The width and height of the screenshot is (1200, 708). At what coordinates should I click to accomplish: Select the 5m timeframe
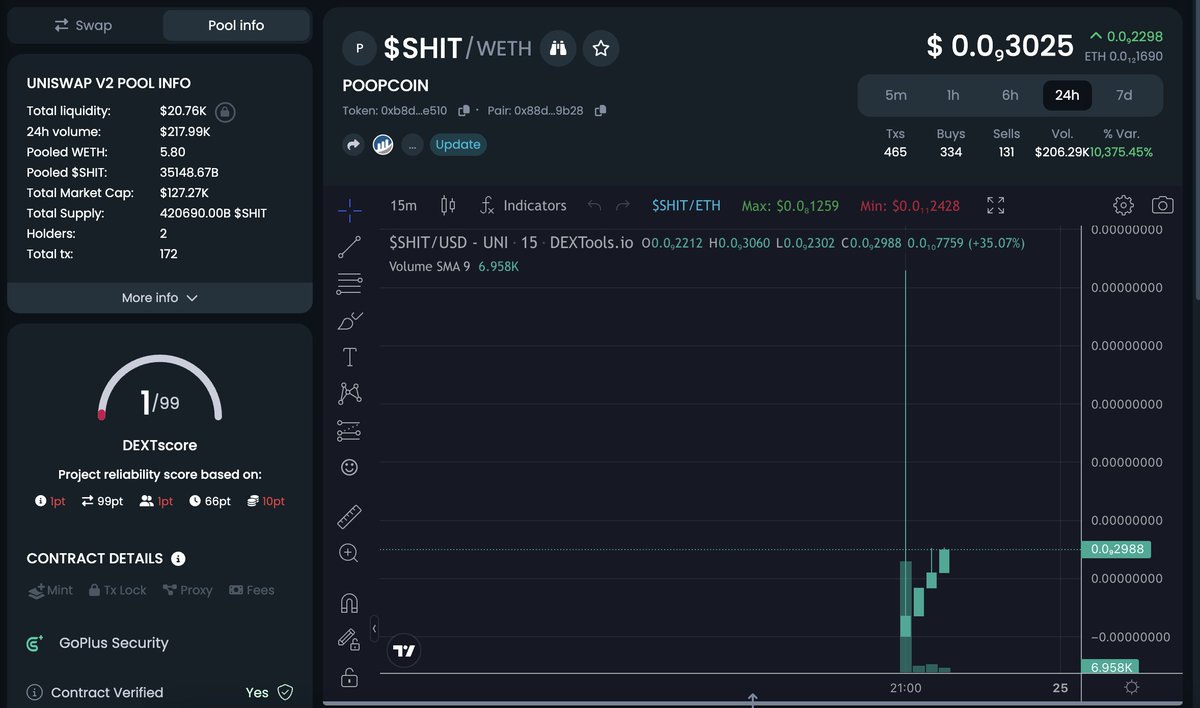pos(896,95)
